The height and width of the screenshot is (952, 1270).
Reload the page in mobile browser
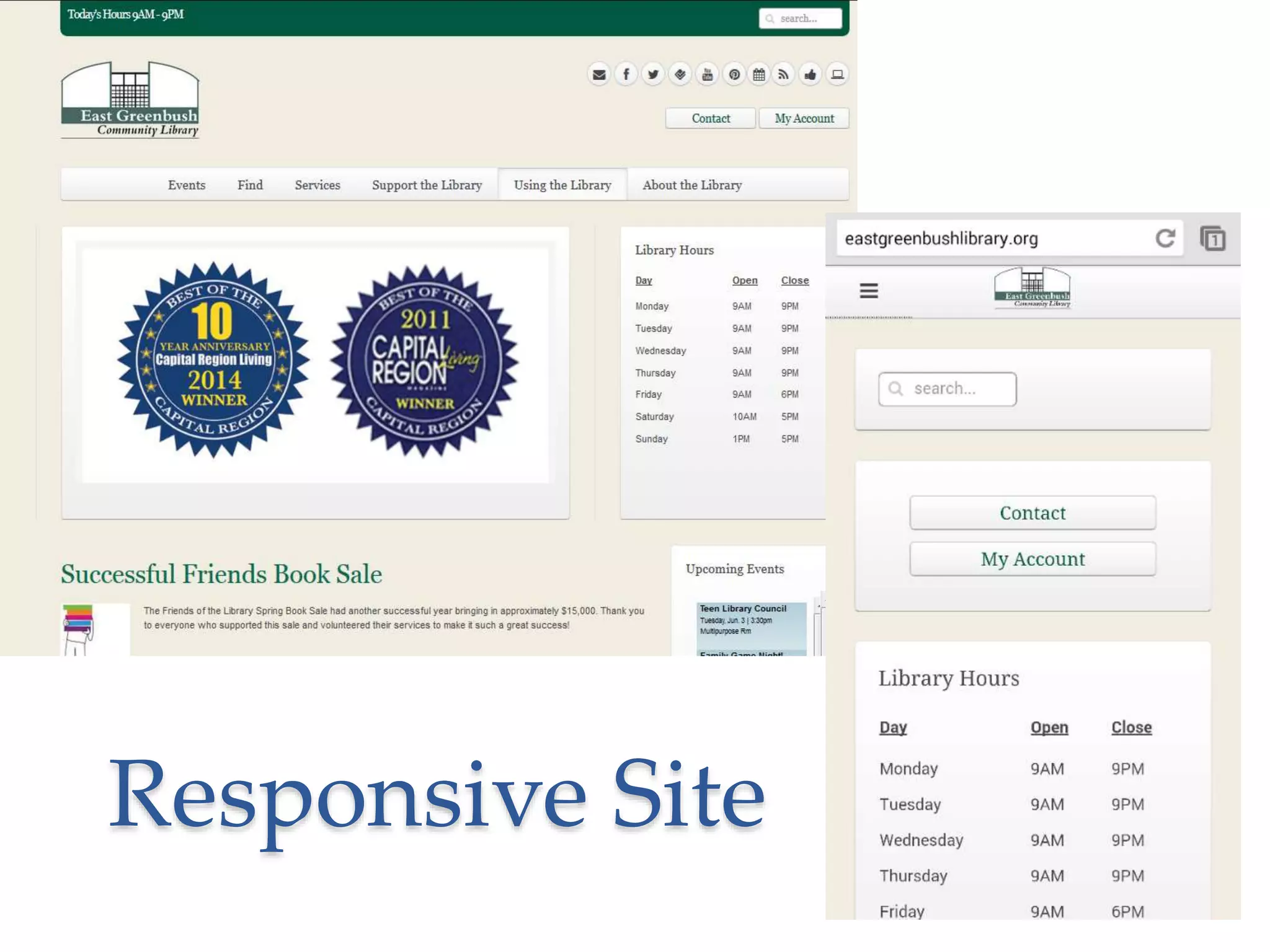1165,239
